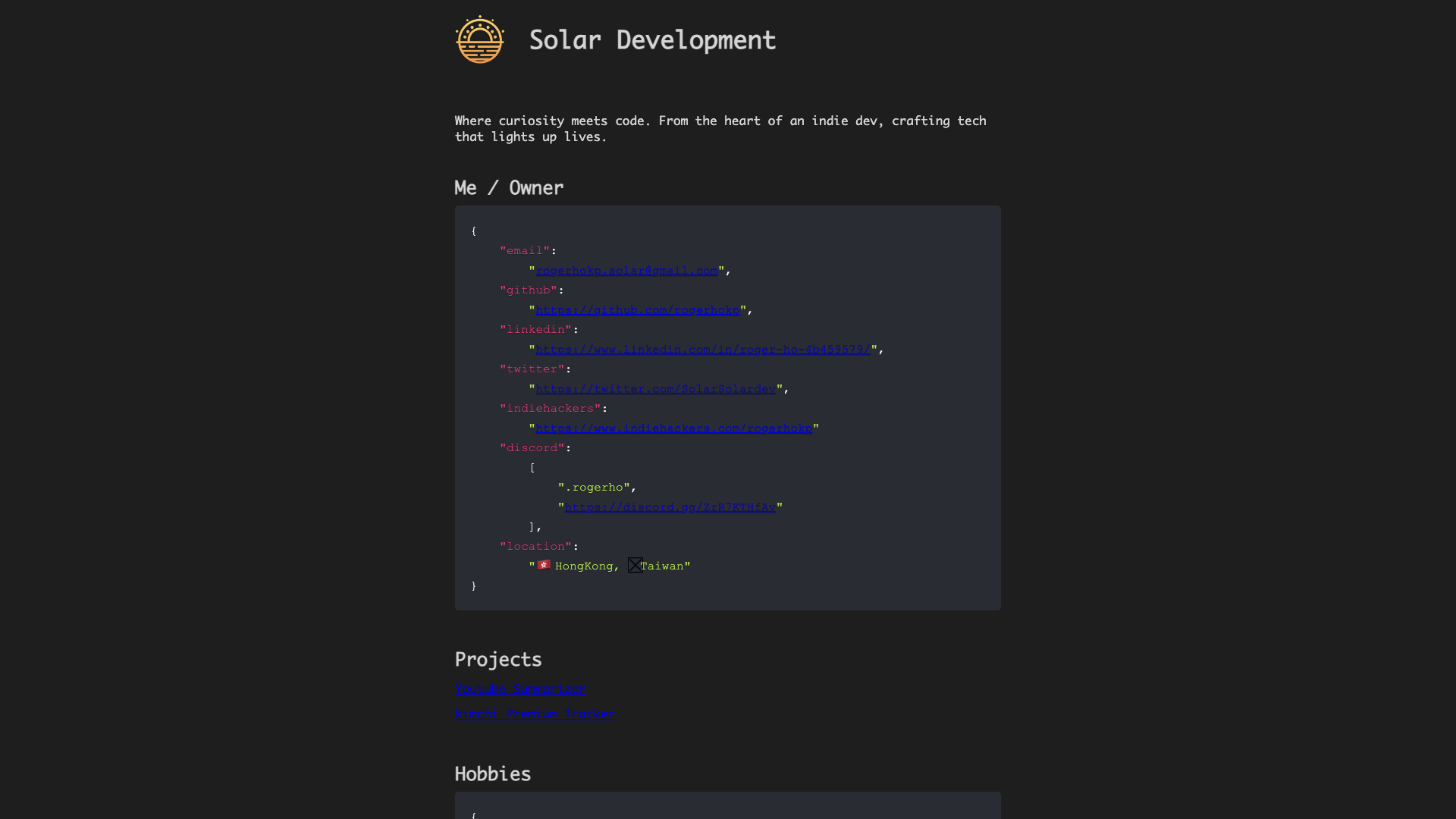The height and width of the screenshot is (819, 1456).
Task: Open the Youtube Summarizer project
Action: tap(520, 689)
